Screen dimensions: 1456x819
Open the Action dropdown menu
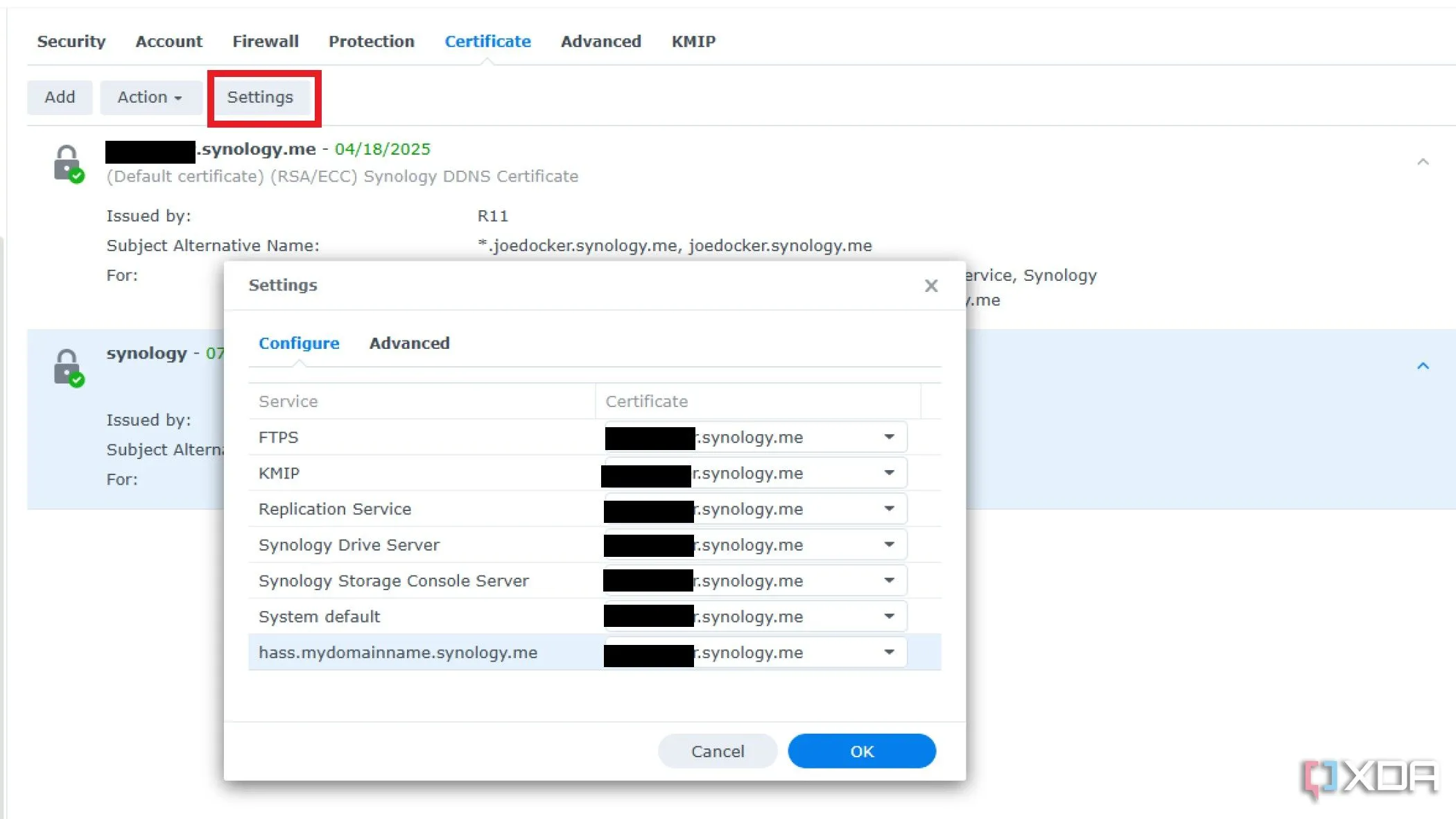[150, 97]
